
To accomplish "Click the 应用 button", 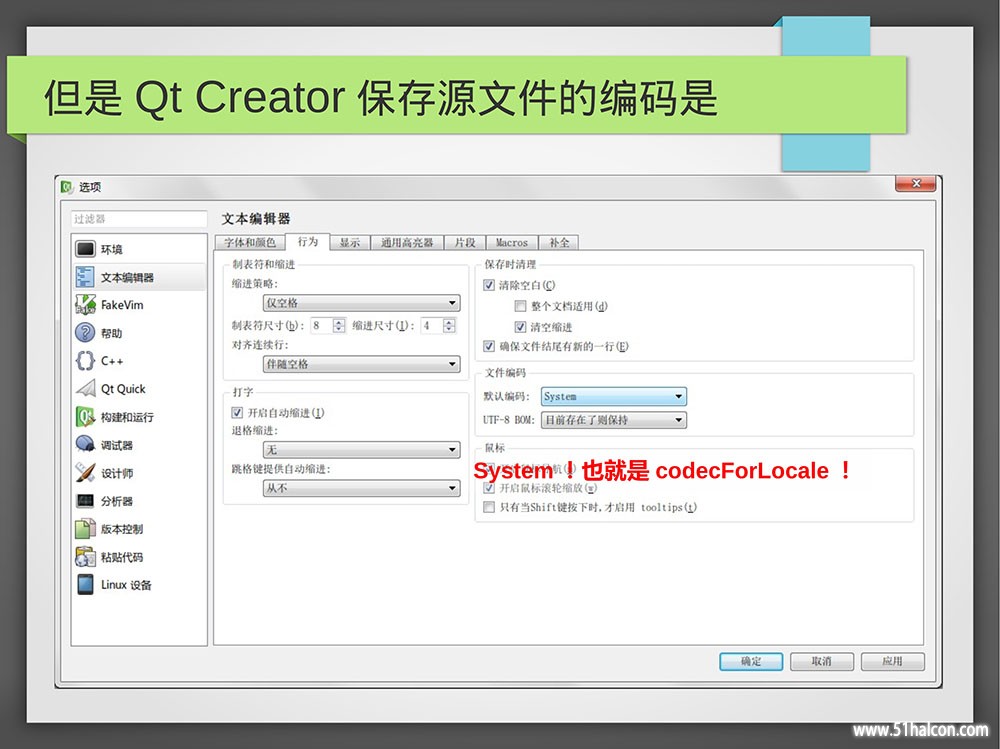I will pos(892,662).
